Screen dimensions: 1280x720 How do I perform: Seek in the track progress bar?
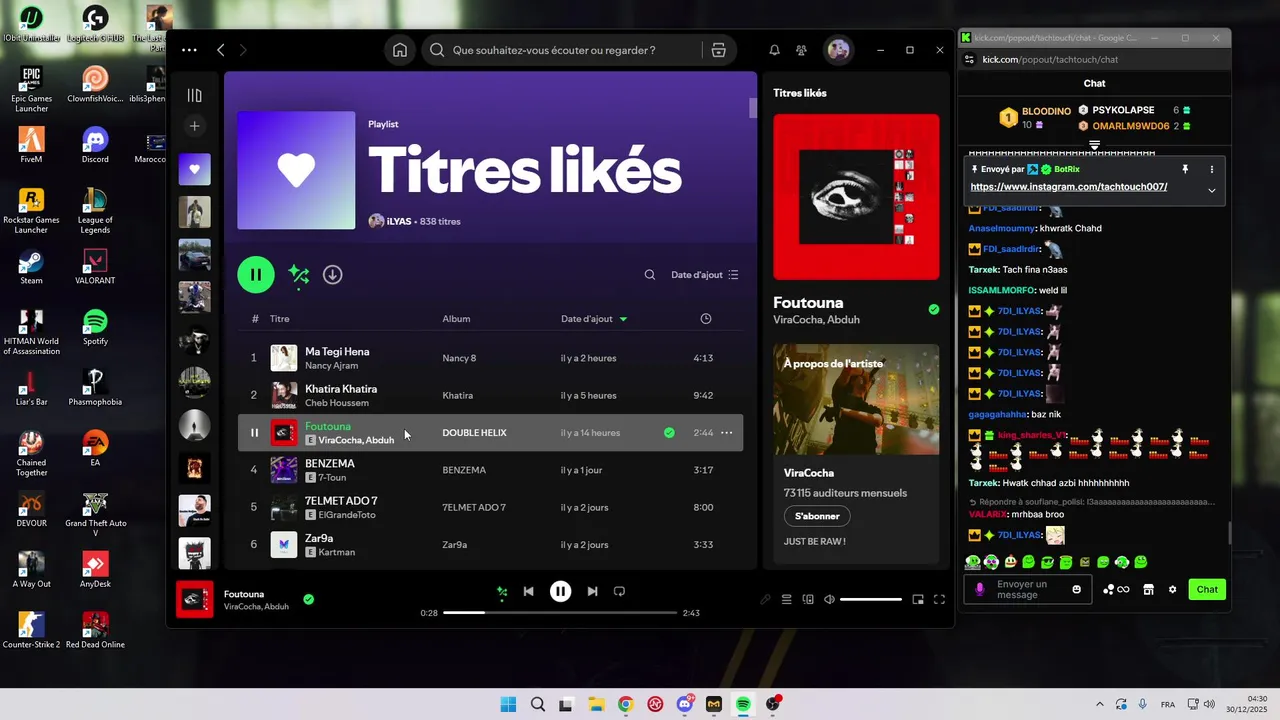coord(560,613)
